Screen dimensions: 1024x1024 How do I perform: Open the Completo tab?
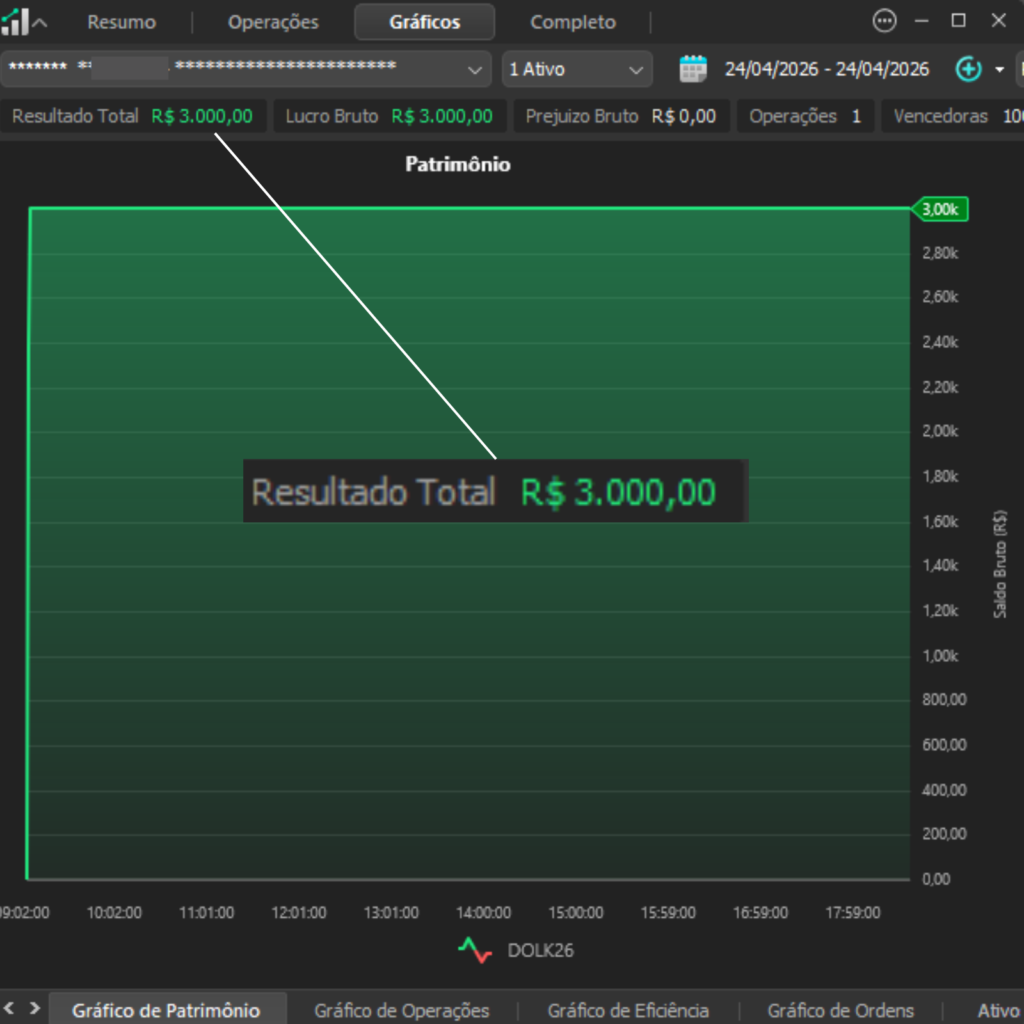tap(573, 22)
